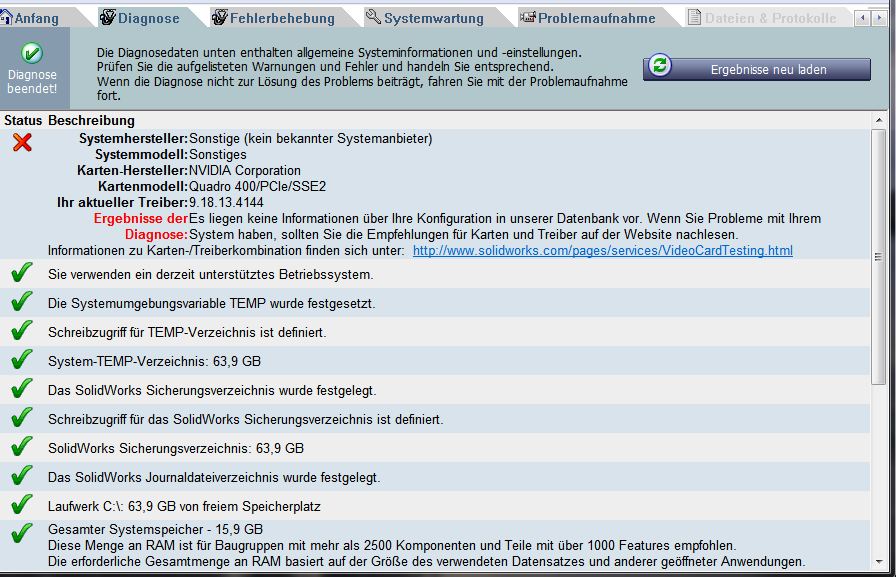Click the check mark beside System-TEMP-Verzeichnis
The width and height of the screenshot is (896, 577).
click(22, 359)
